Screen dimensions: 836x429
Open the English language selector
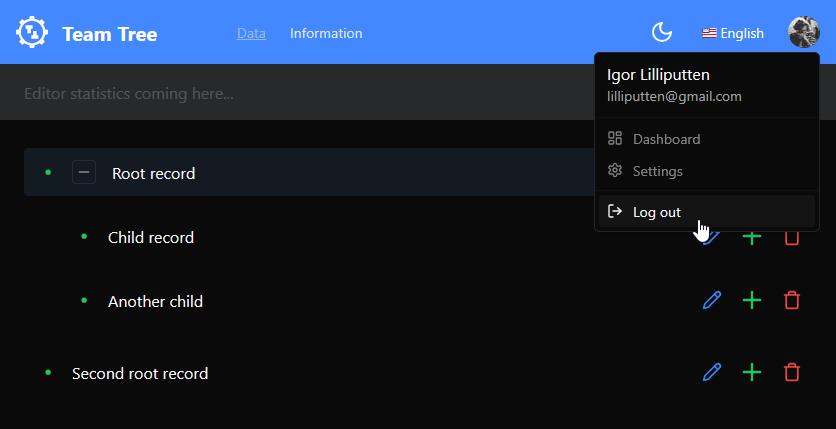[x=733, y=34]
